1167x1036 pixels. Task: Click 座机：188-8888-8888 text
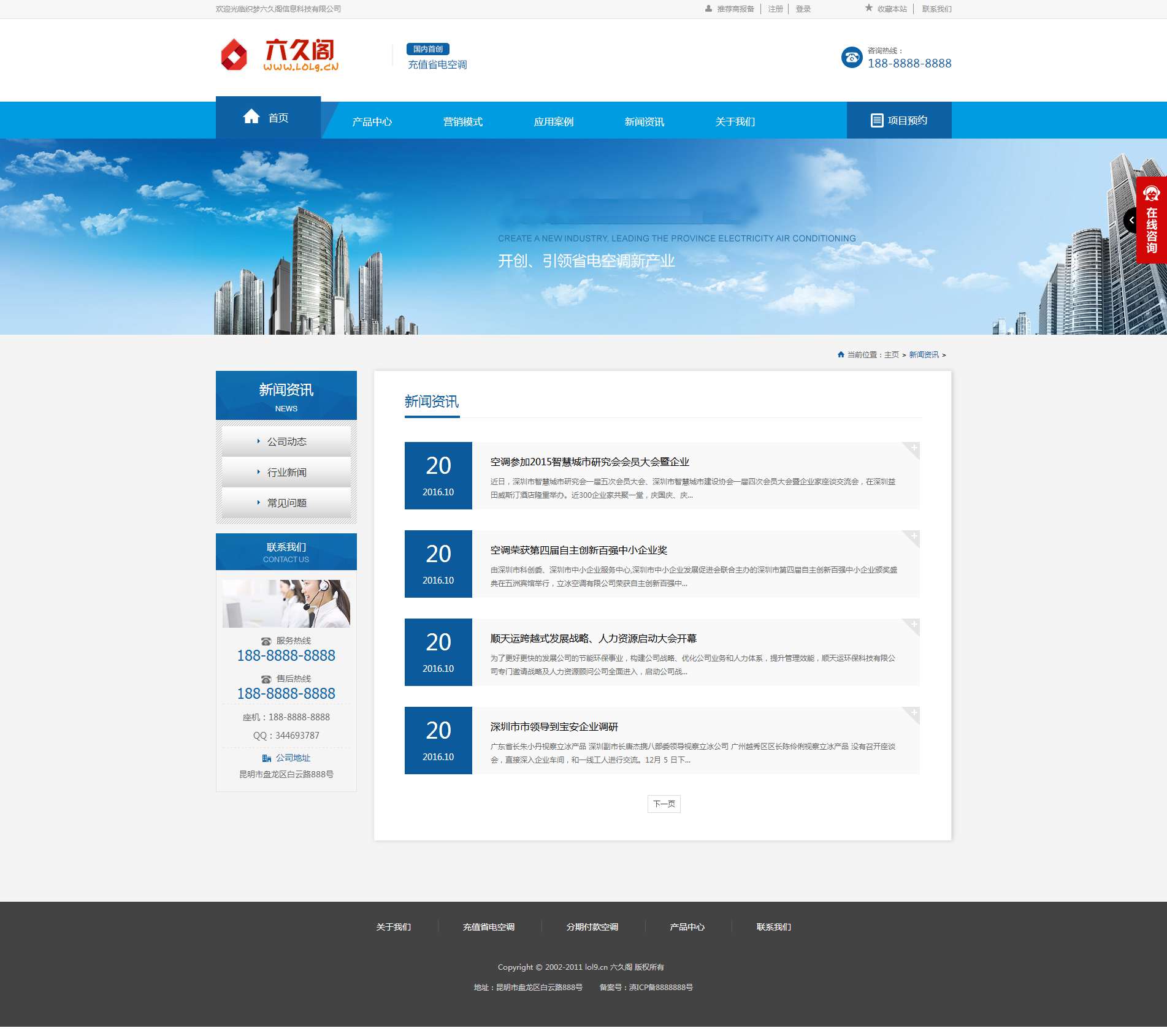[286, 717]
